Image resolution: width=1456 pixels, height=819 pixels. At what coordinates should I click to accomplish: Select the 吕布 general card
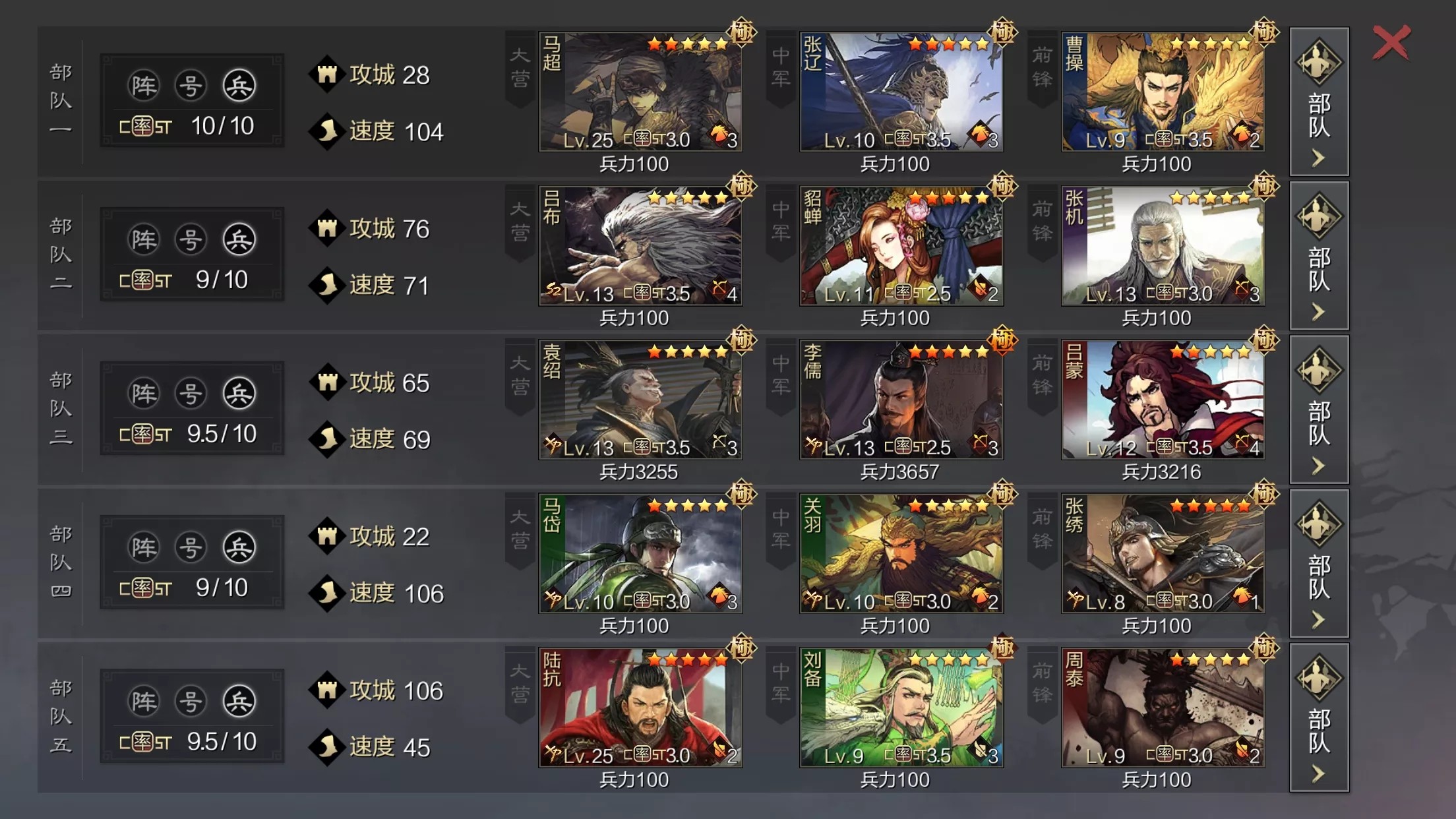tap(640, 246)
